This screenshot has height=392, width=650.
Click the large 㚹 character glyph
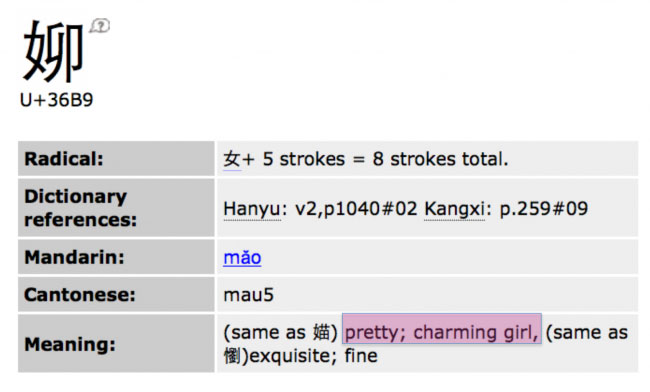point(53,51)
